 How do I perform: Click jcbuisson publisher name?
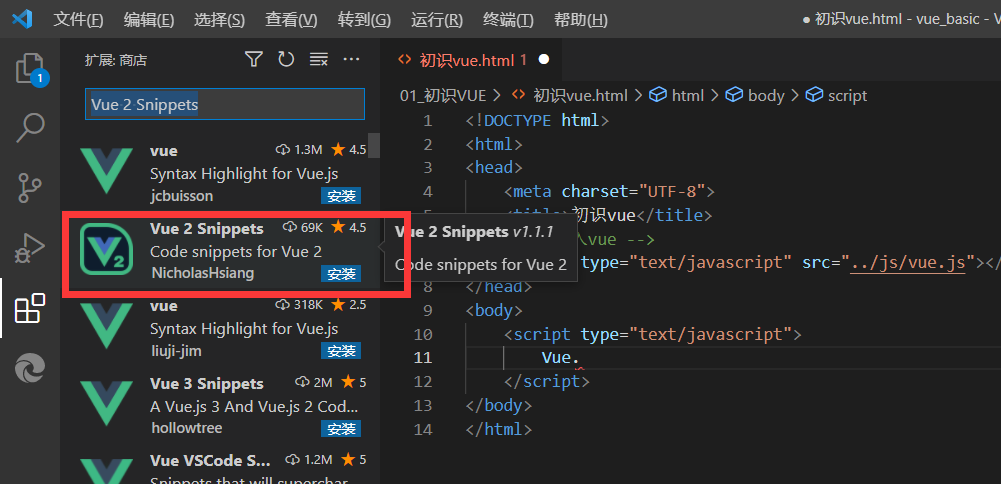click(x=181, y=196)
